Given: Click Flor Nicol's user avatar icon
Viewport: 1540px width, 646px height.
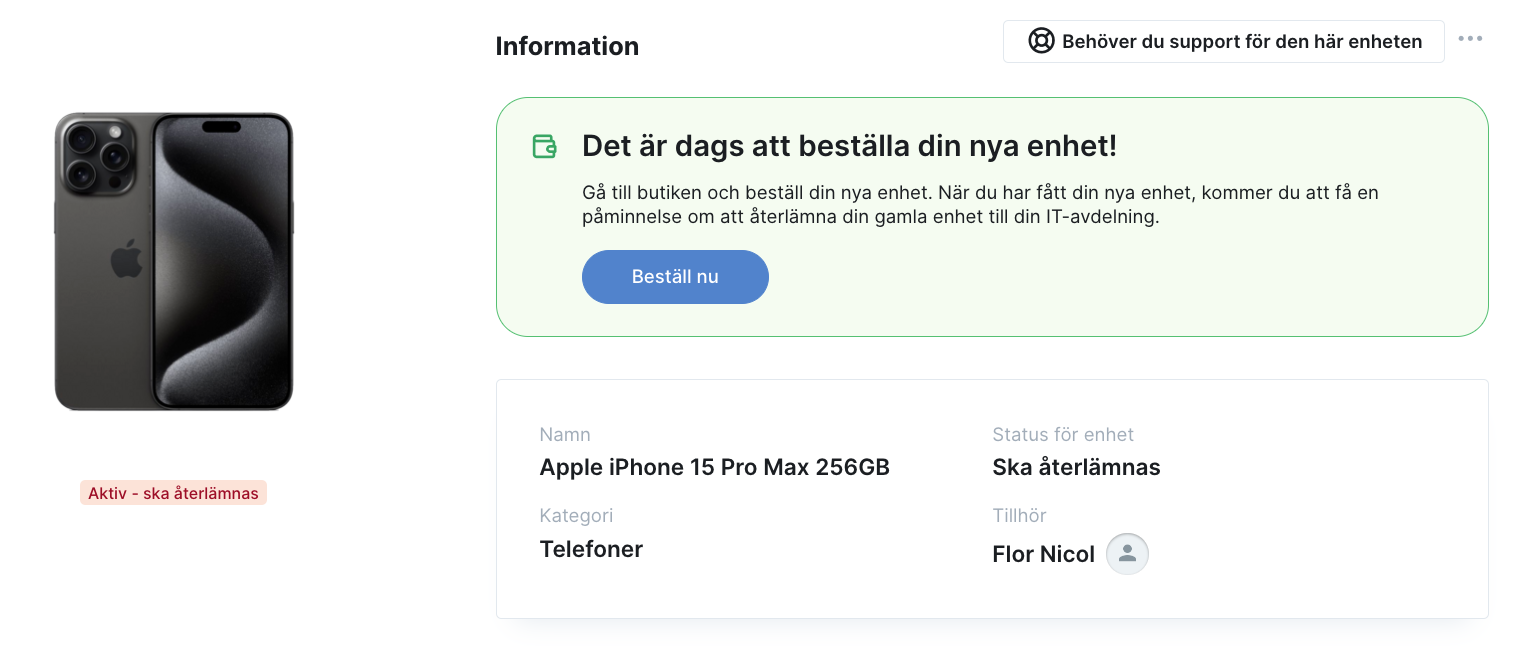Looking at the screenshot, I should (1128, 554).
